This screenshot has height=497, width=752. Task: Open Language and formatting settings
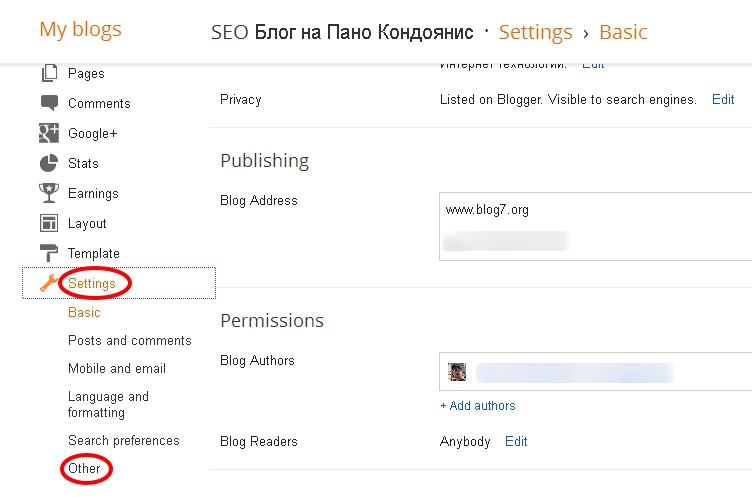[108, 404]
